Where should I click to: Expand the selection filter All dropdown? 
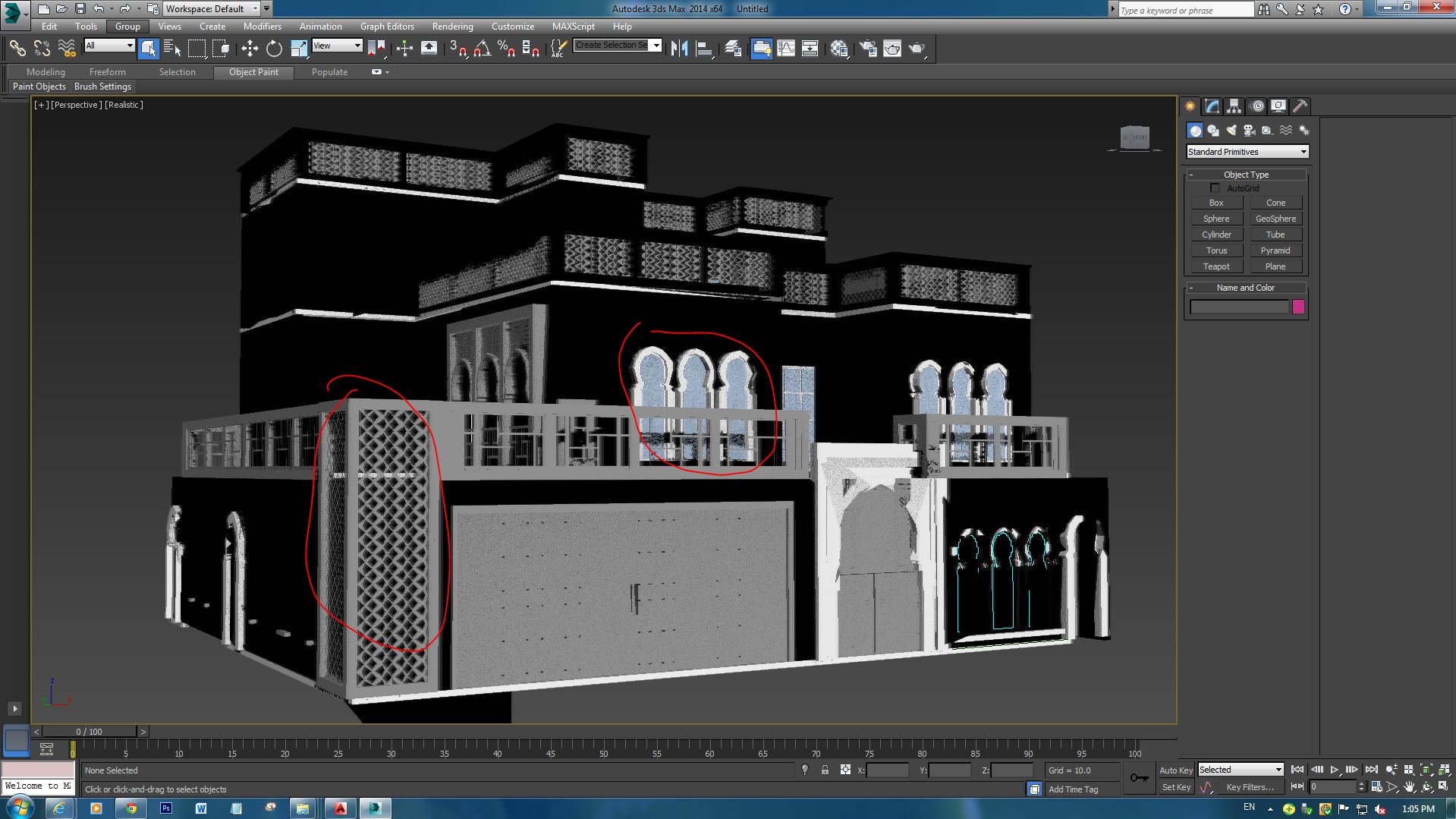point(109,46)
